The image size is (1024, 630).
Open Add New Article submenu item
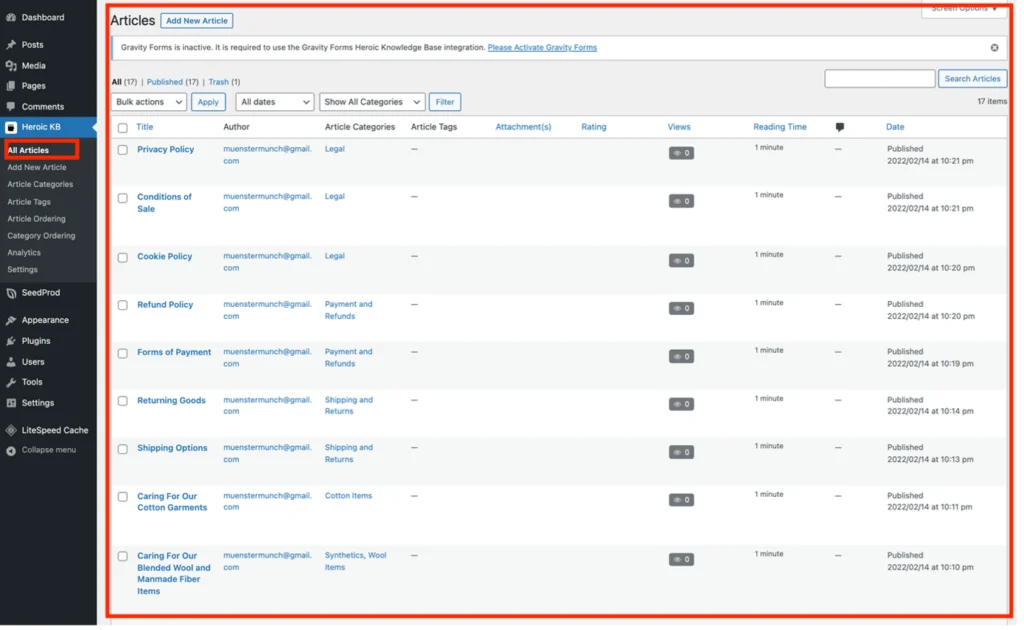(37, 168)
